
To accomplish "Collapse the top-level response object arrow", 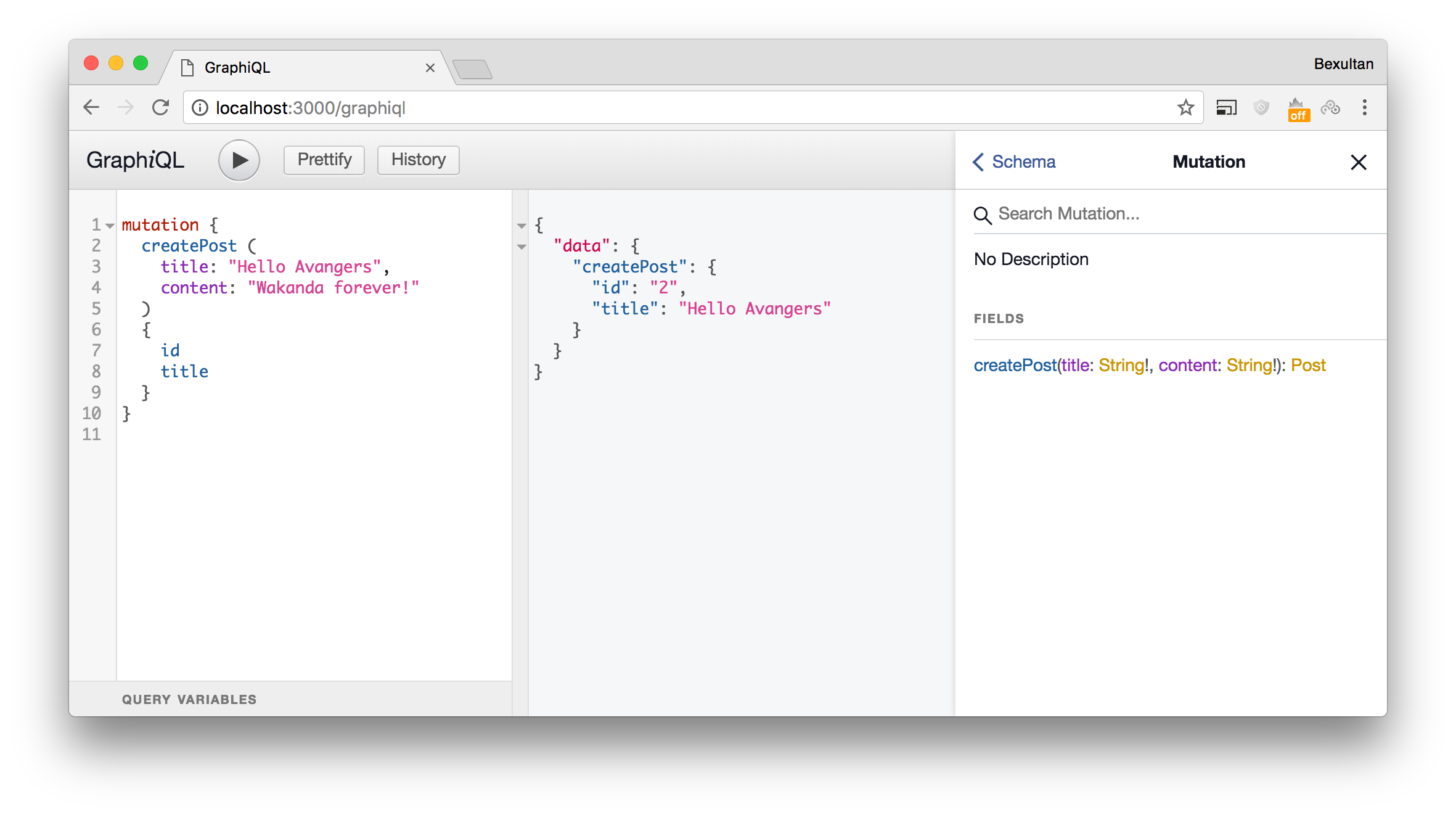I will [521, 226].
